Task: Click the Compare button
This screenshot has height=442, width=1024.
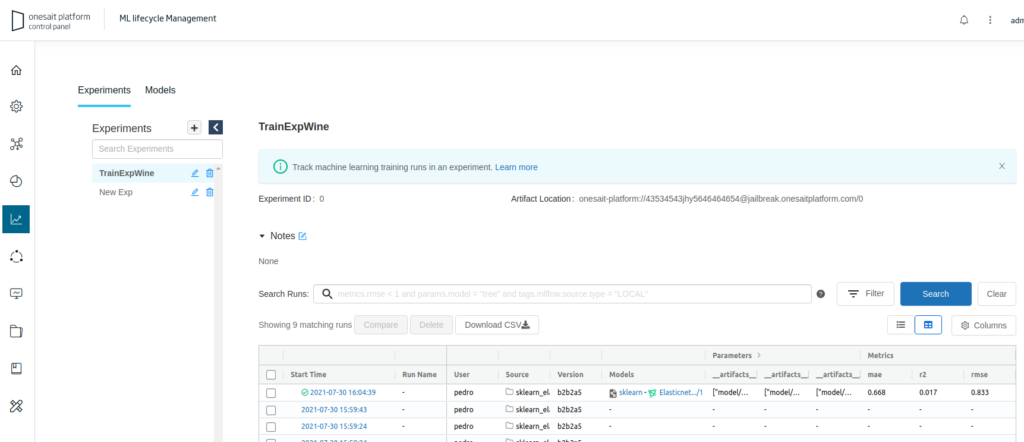Action: (381, 324)
